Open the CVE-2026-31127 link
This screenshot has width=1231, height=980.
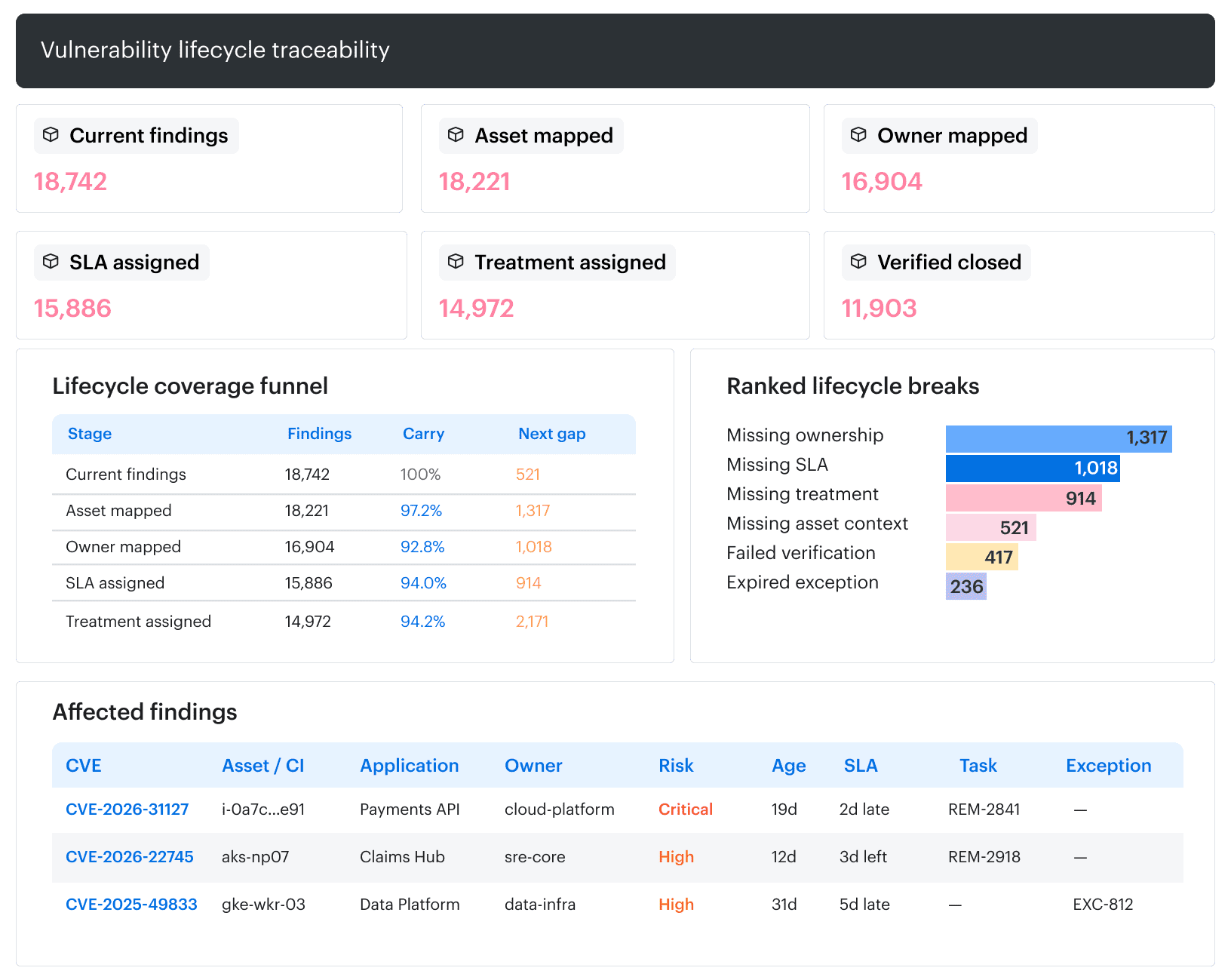(127, 809)
